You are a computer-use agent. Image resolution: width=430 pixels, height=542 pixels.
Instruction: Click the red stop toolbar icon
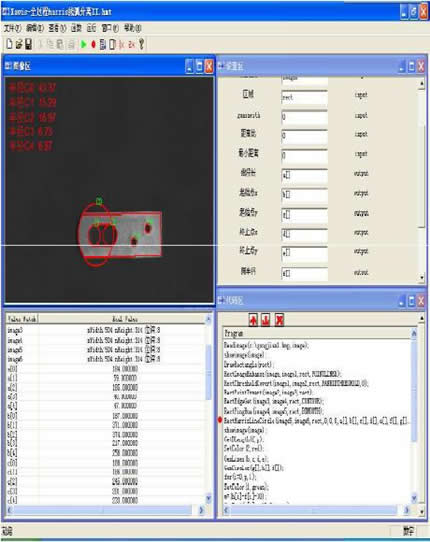[93, 44]
